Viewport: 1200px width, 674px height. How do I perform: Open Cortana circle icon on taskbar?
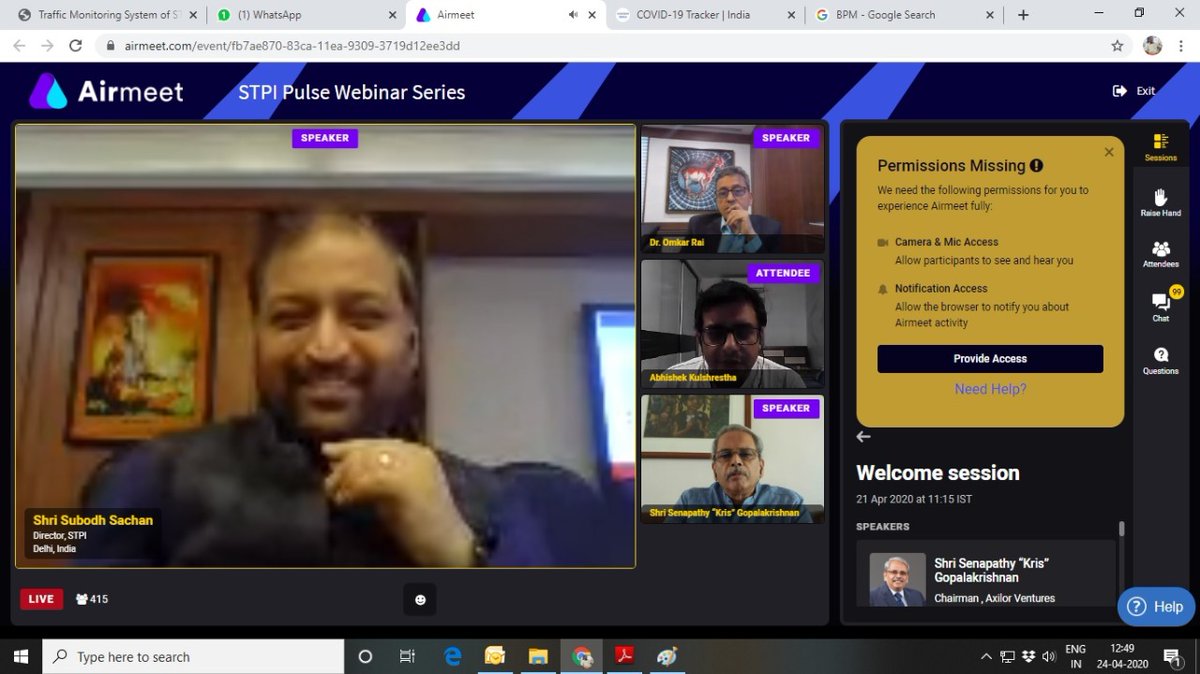point(365,656)
